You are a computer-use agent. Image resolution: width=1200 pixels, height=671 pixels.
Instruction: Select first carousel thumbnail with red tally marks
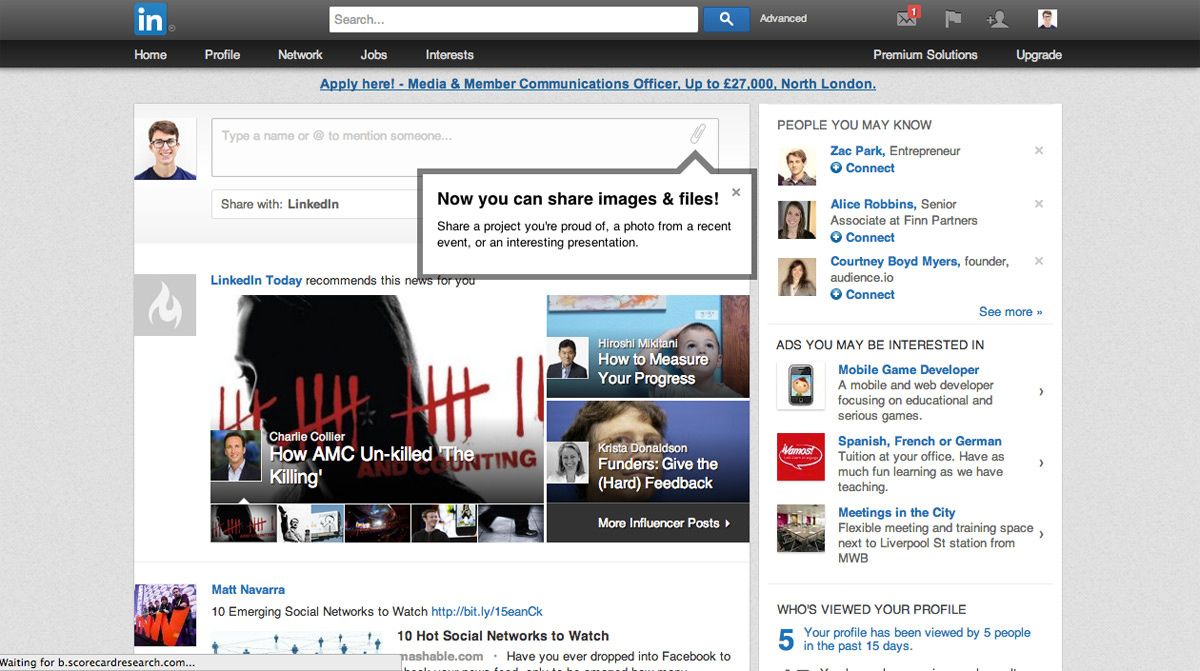(x=243, y=523)
